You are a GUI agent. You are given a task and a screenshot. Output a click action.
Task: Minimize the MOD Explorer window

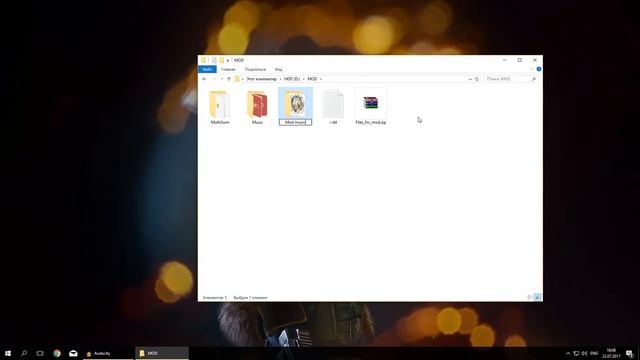504,60
